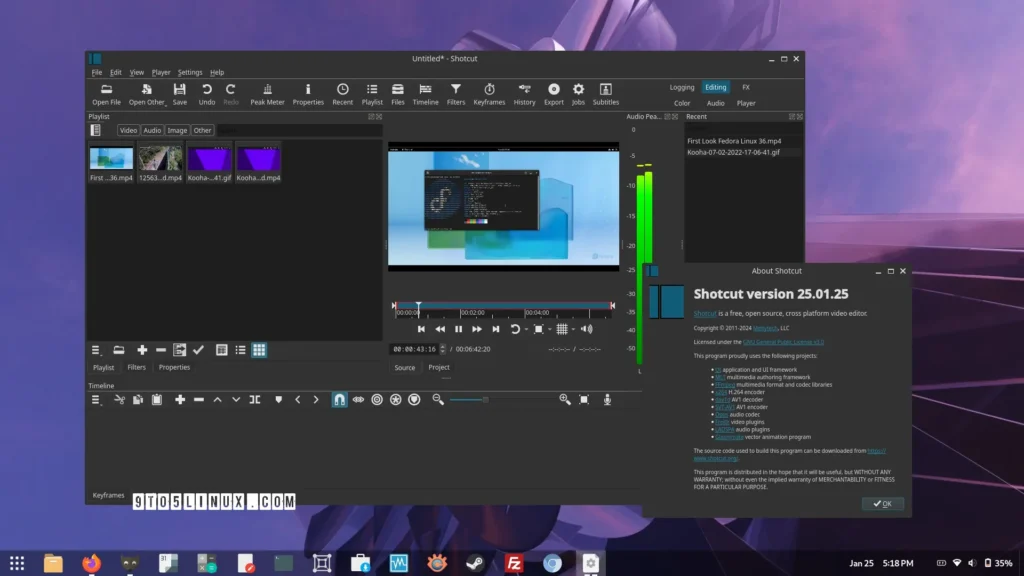The width and height of the screenshot is (1024, 576).
Task: Show the History panel
Action: click(524, 94)
